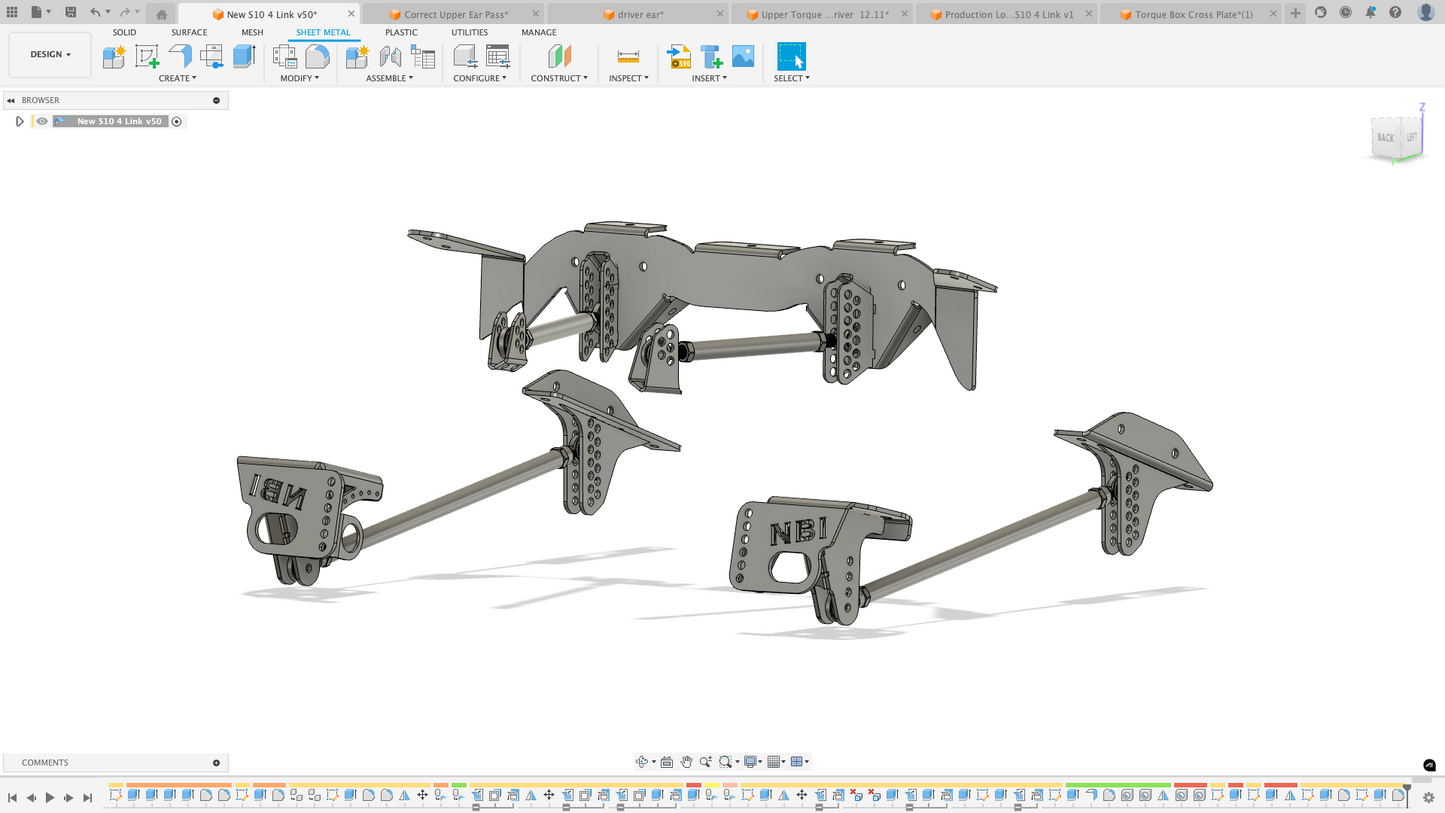The image size is (1445, 813).
Task: Go to the Home tab icon
Action: pyautogui.click(x=161, y=14)
